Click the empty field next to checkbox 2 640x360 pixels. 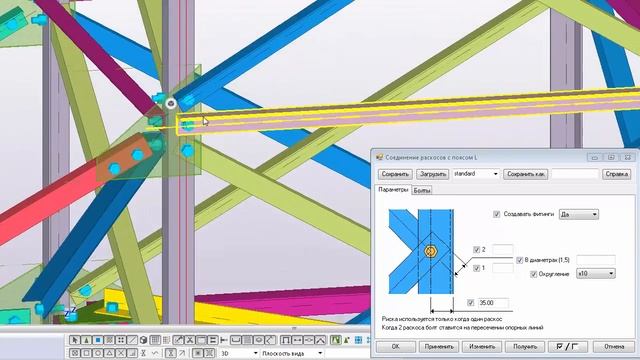pos(502,249)
